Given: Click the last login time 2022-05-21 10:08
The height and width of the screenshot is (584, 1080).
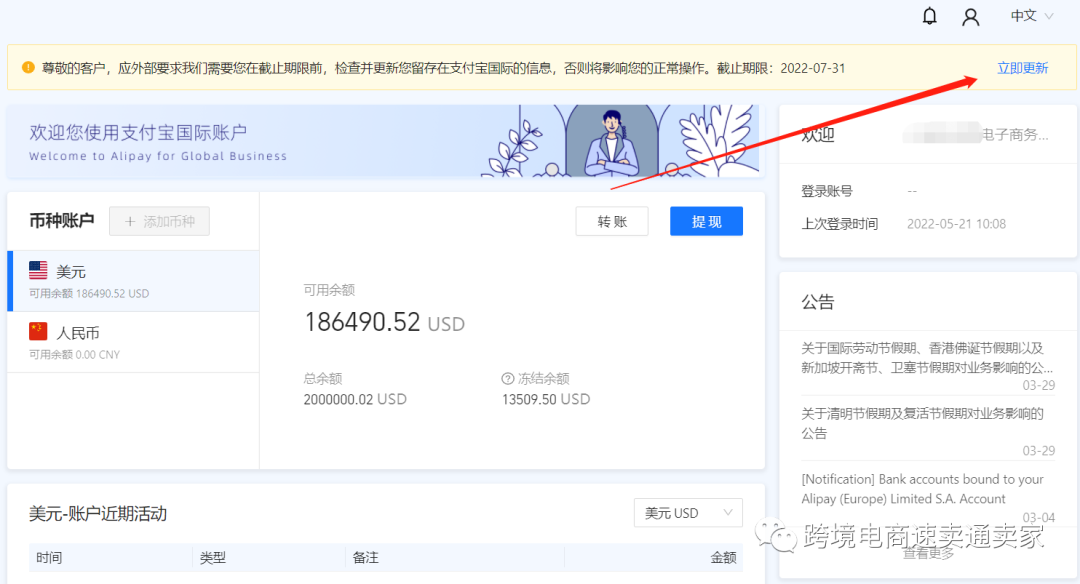Looking at the screenshot, I should [956, 224].
